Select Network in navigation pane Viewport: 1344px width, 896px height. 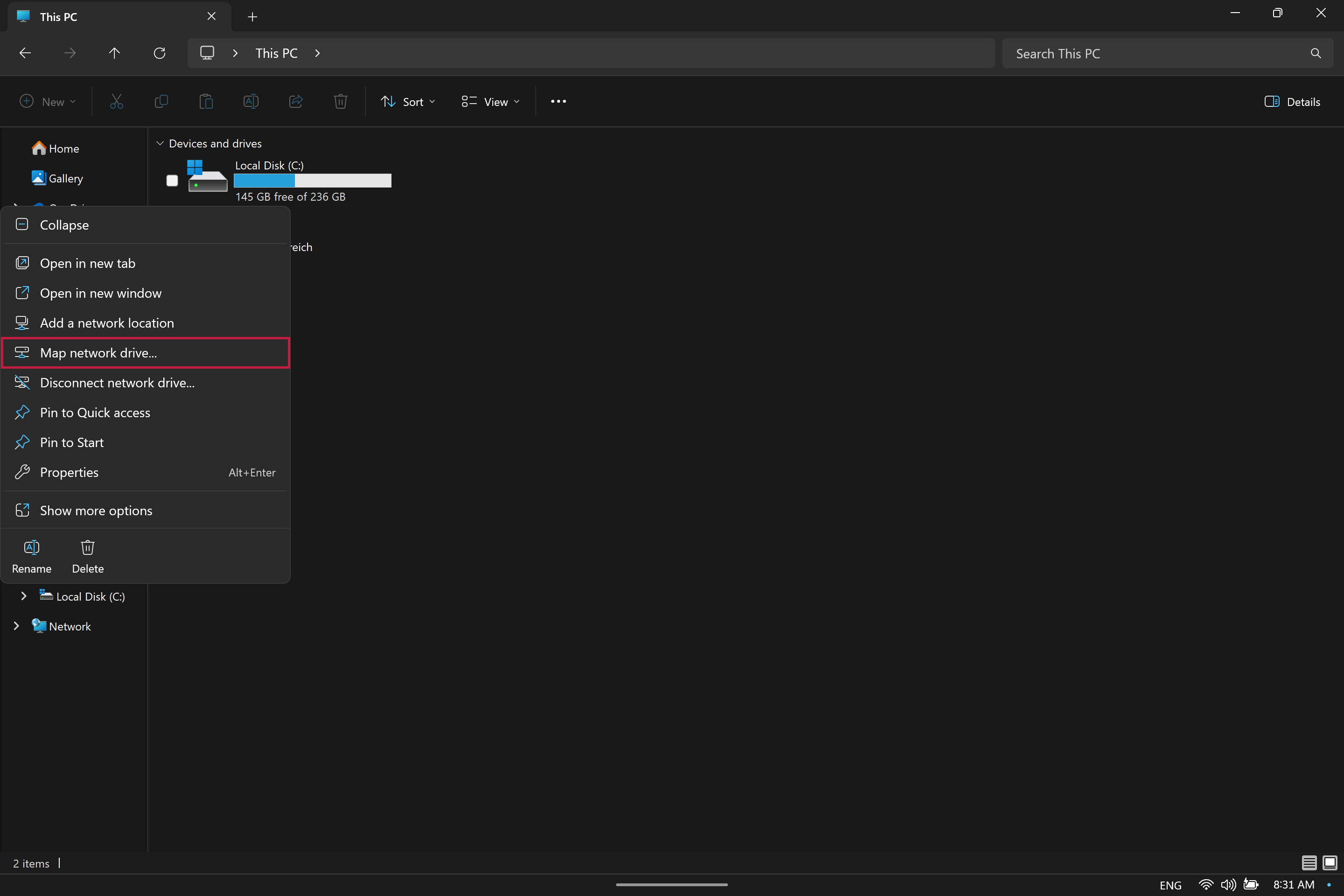point(61,626)
